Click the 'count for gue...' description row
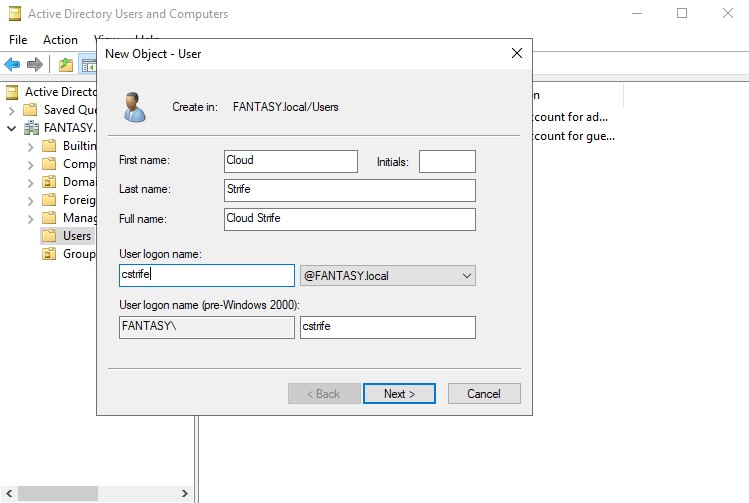The height and width of the screenshot is (503, 749). click(574, 136)
